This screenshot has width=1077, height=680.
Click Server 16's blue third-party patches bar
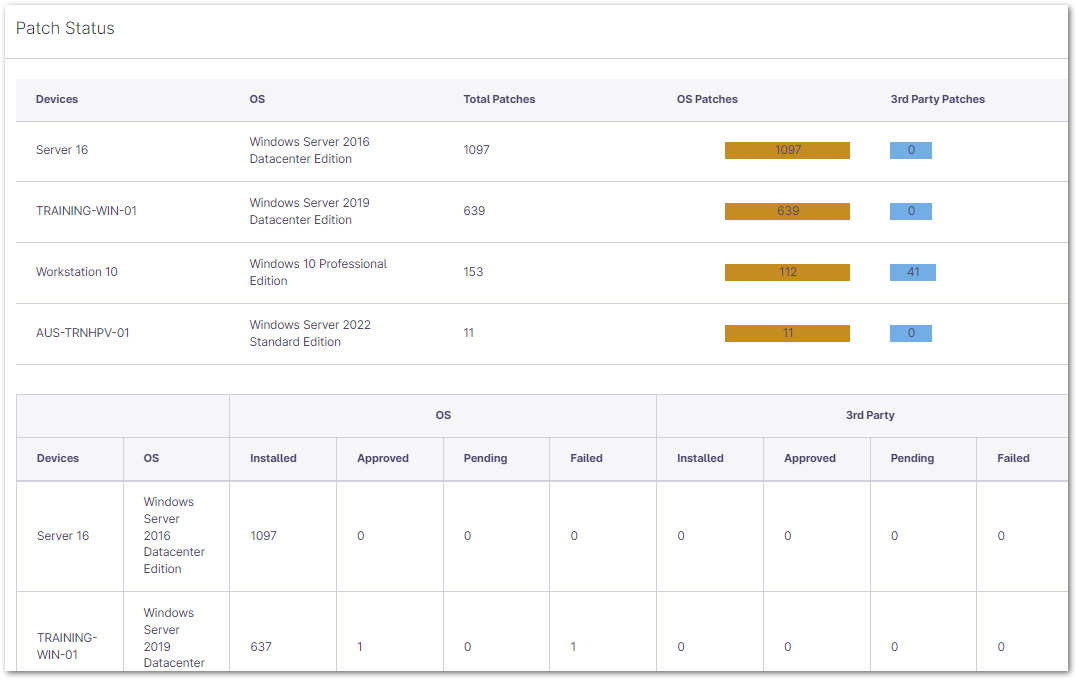(x=910, y=150)
